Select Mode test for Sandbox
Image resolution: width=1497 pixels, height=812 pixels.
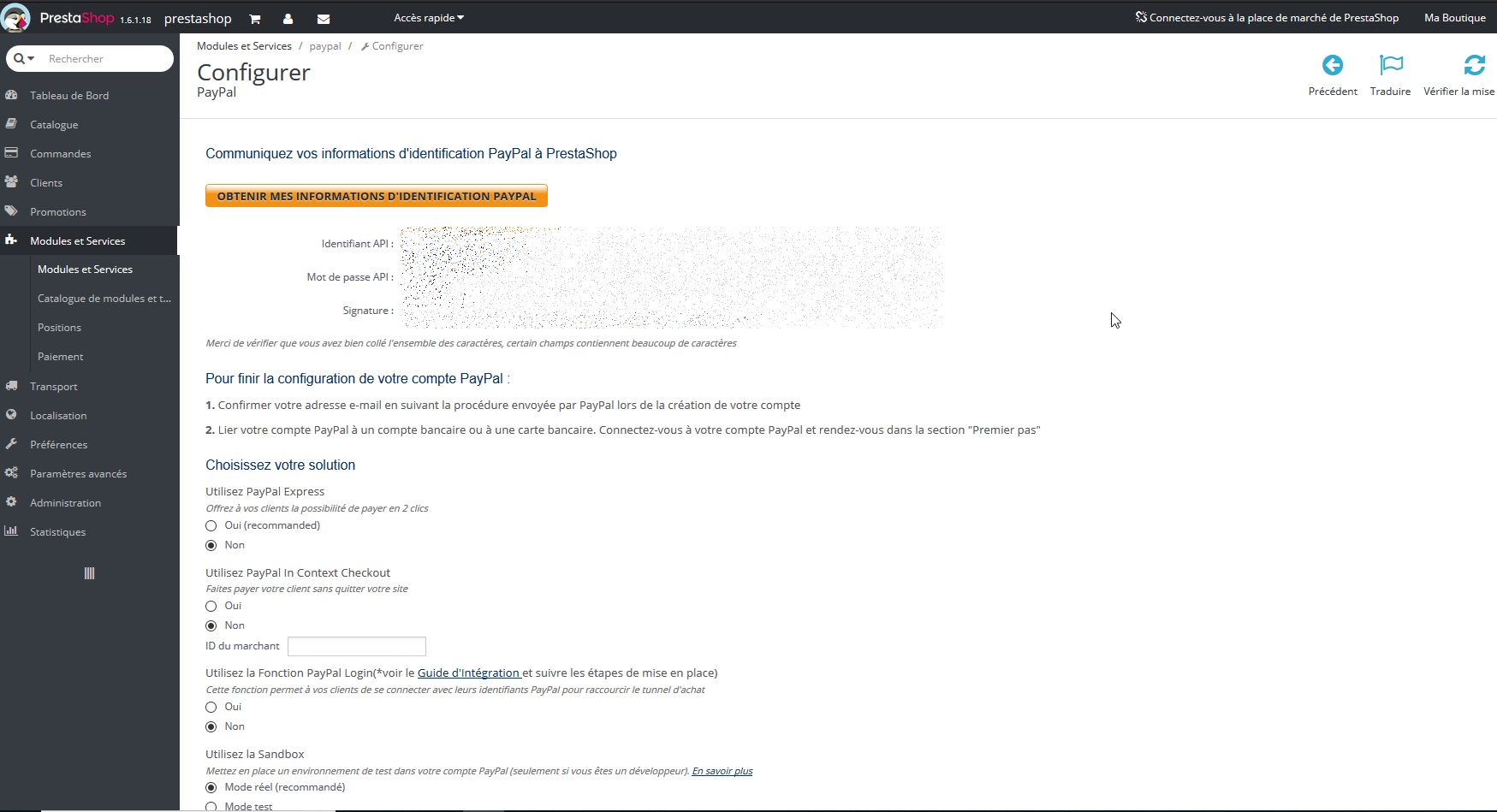click(x=211, y=807)
